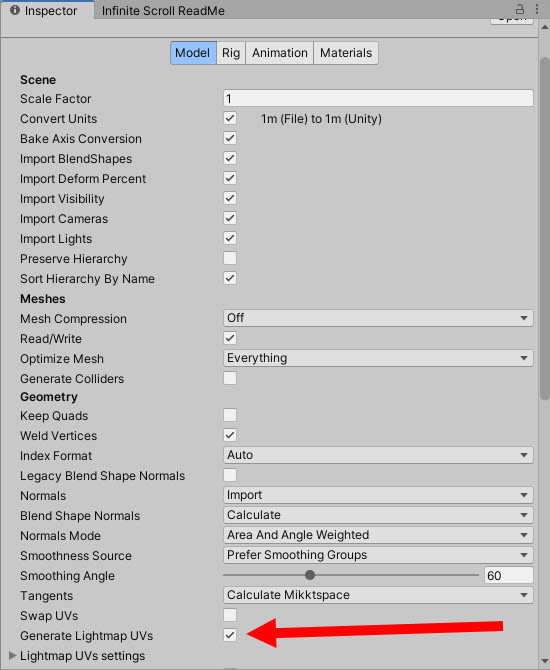Screen dimensions: 550x670
Task: Select the Rig tab
Action: pyautogui.click(x=231, y=53)
